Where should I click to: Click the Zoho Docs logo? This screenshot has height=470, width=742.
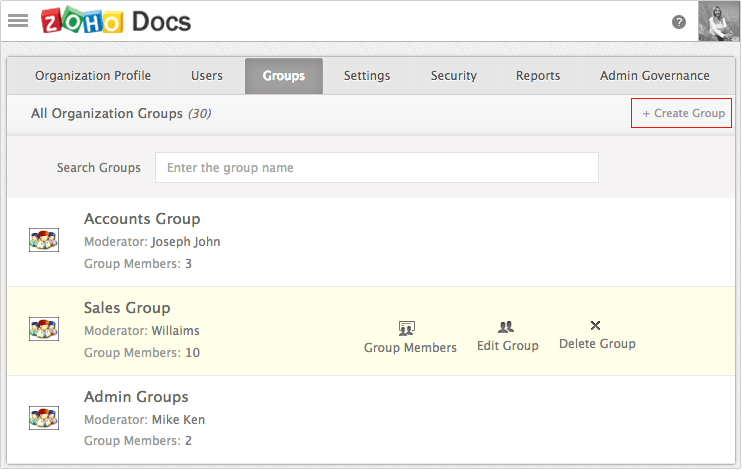click(116, 21)
